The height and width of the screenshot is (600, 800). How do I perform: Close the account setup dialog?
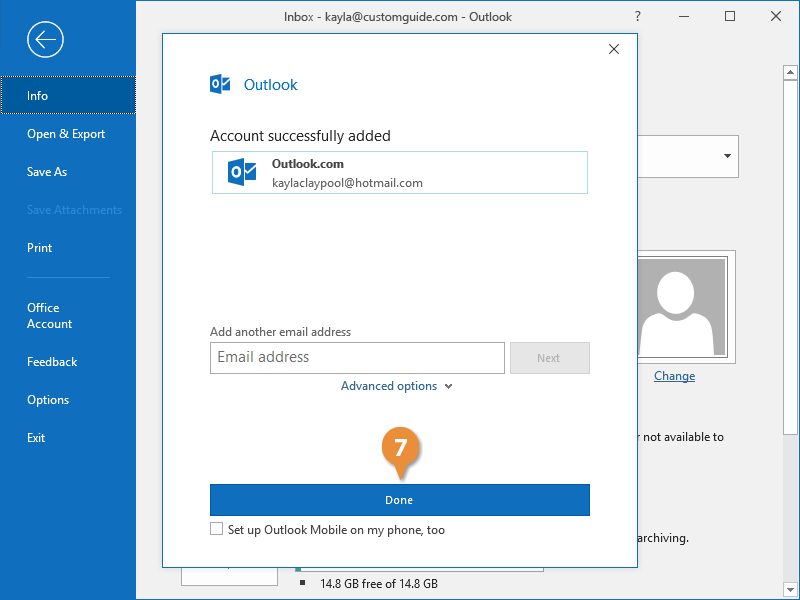tap(614, 49)
